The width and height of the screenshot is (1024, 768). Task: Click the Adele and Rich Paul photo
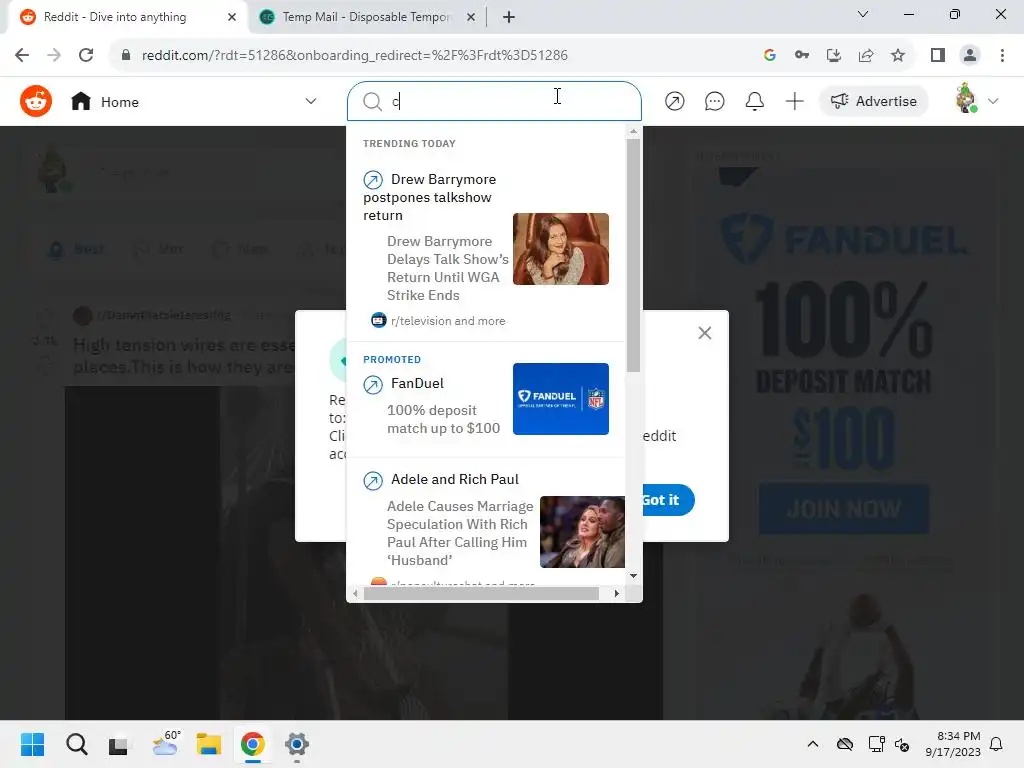(x=582, y=532)
